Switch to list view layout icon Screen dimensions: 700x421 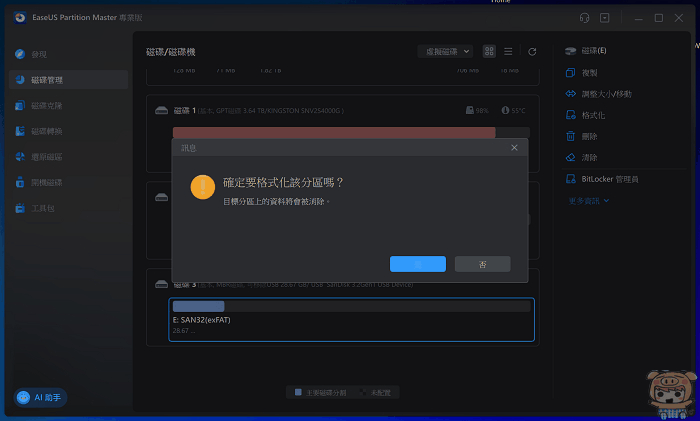[508, 51]
